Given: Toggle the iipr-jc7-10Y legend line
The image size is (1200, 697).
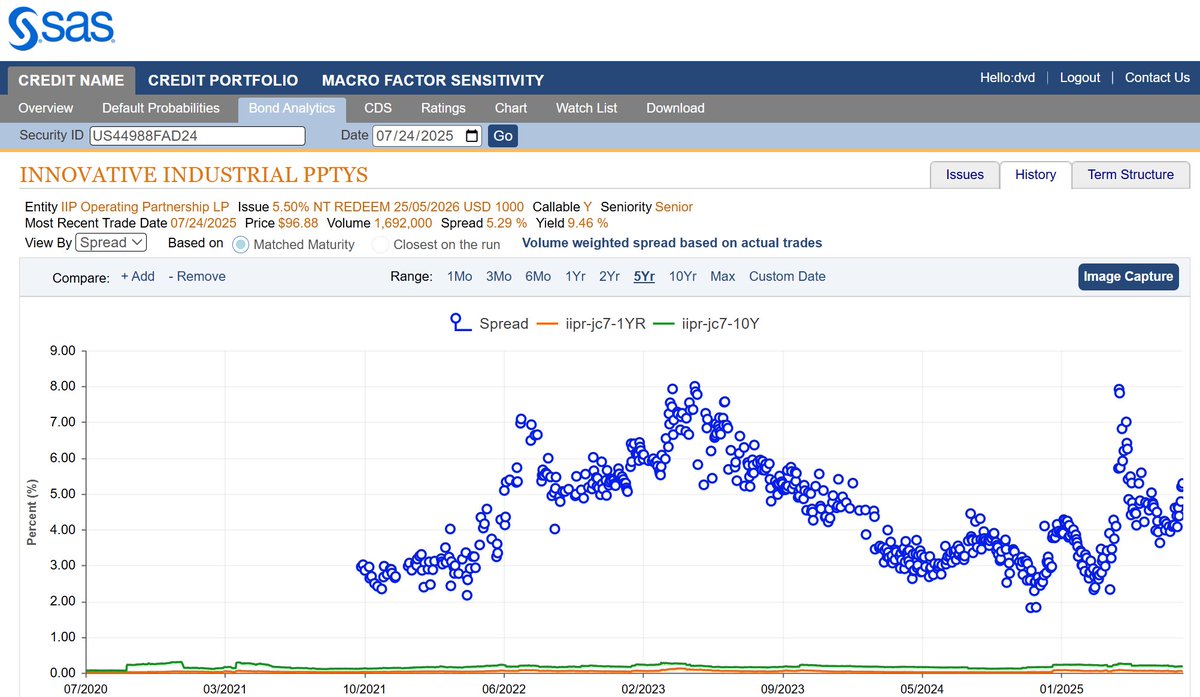Looking at the screenshot, I should tap(665, 323).
